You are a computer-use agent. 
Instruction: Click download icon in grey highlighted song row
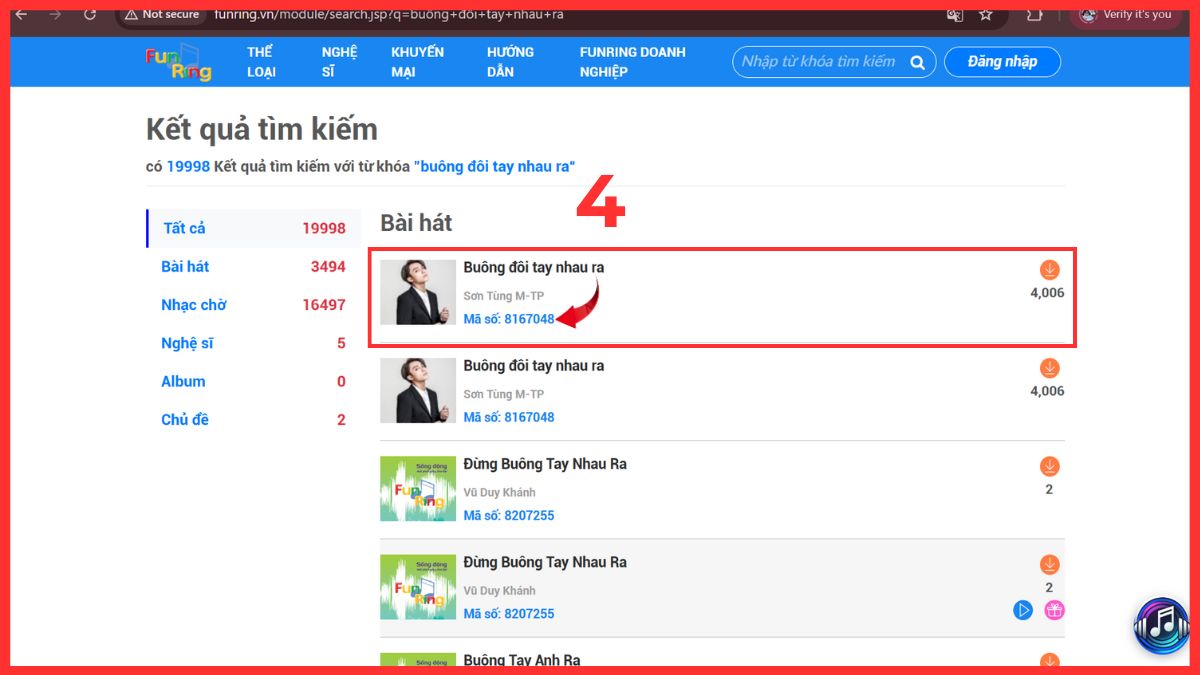point(1049,564)
